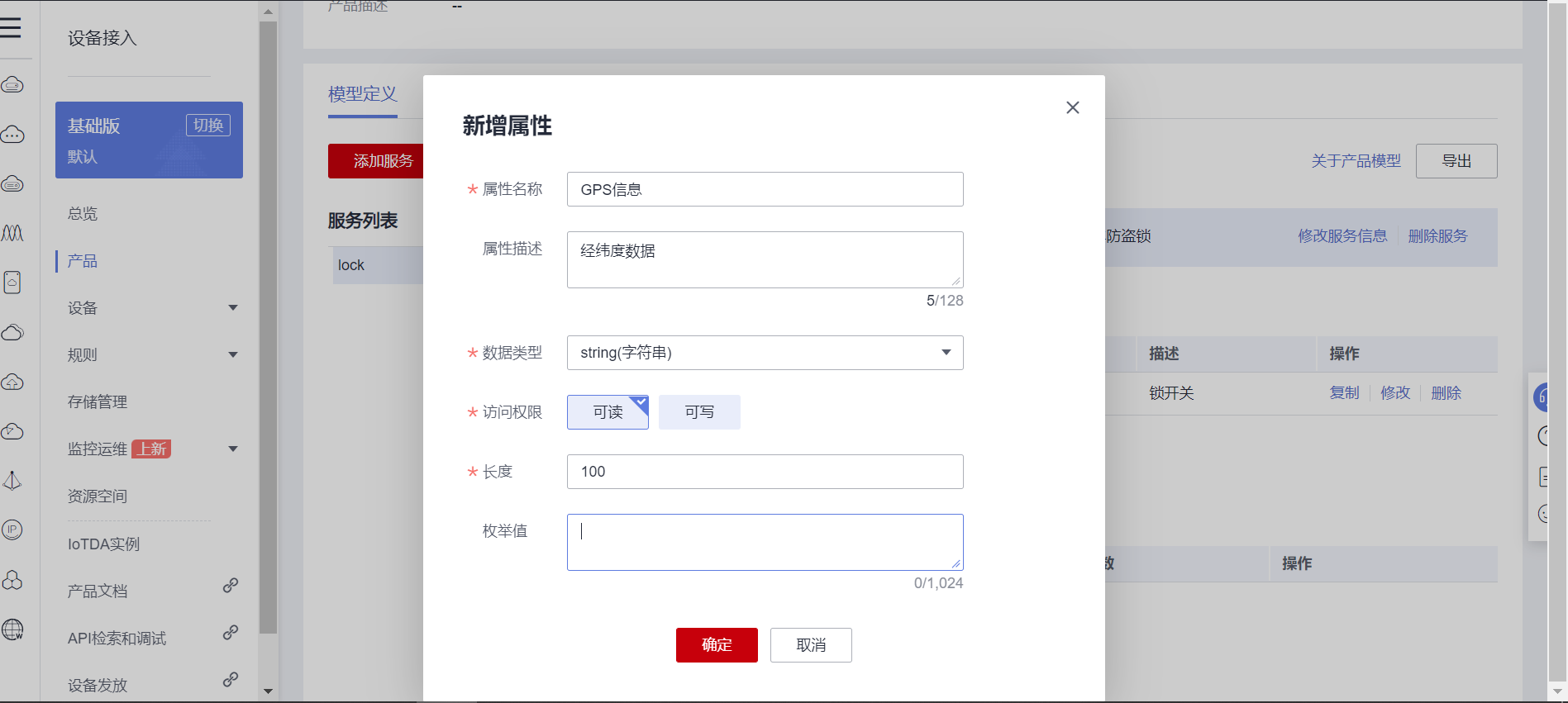
Task: Click the 确定 button
Action: coord(717,645)
